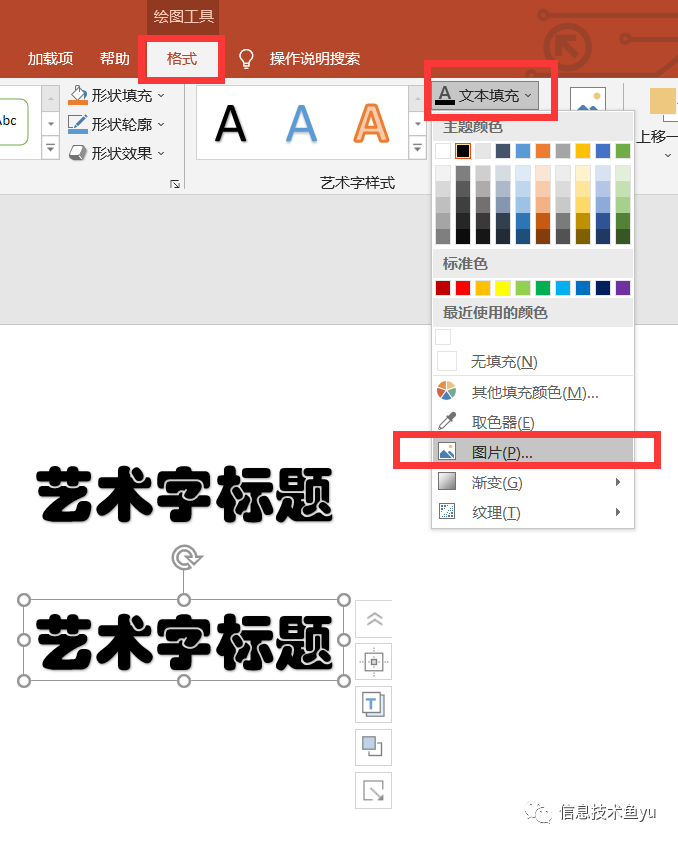Open the 形状轮廓 dropdown
This screenshot has height=843, width=678.
click(x=117, y=124)
